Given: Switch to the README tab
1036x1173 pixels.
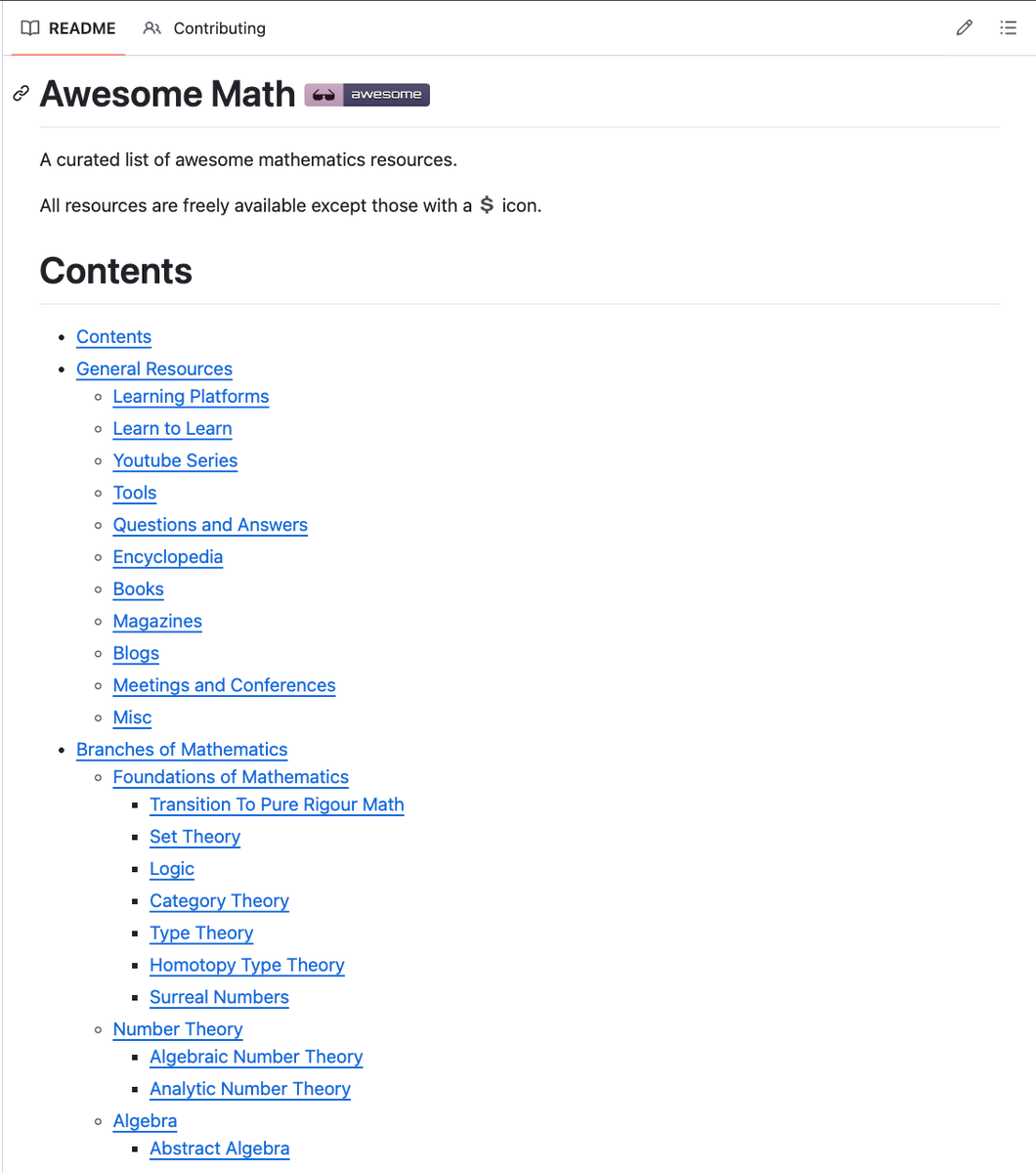Looking at the screenshot, I should pyautogui.click(x=68, y=28).
